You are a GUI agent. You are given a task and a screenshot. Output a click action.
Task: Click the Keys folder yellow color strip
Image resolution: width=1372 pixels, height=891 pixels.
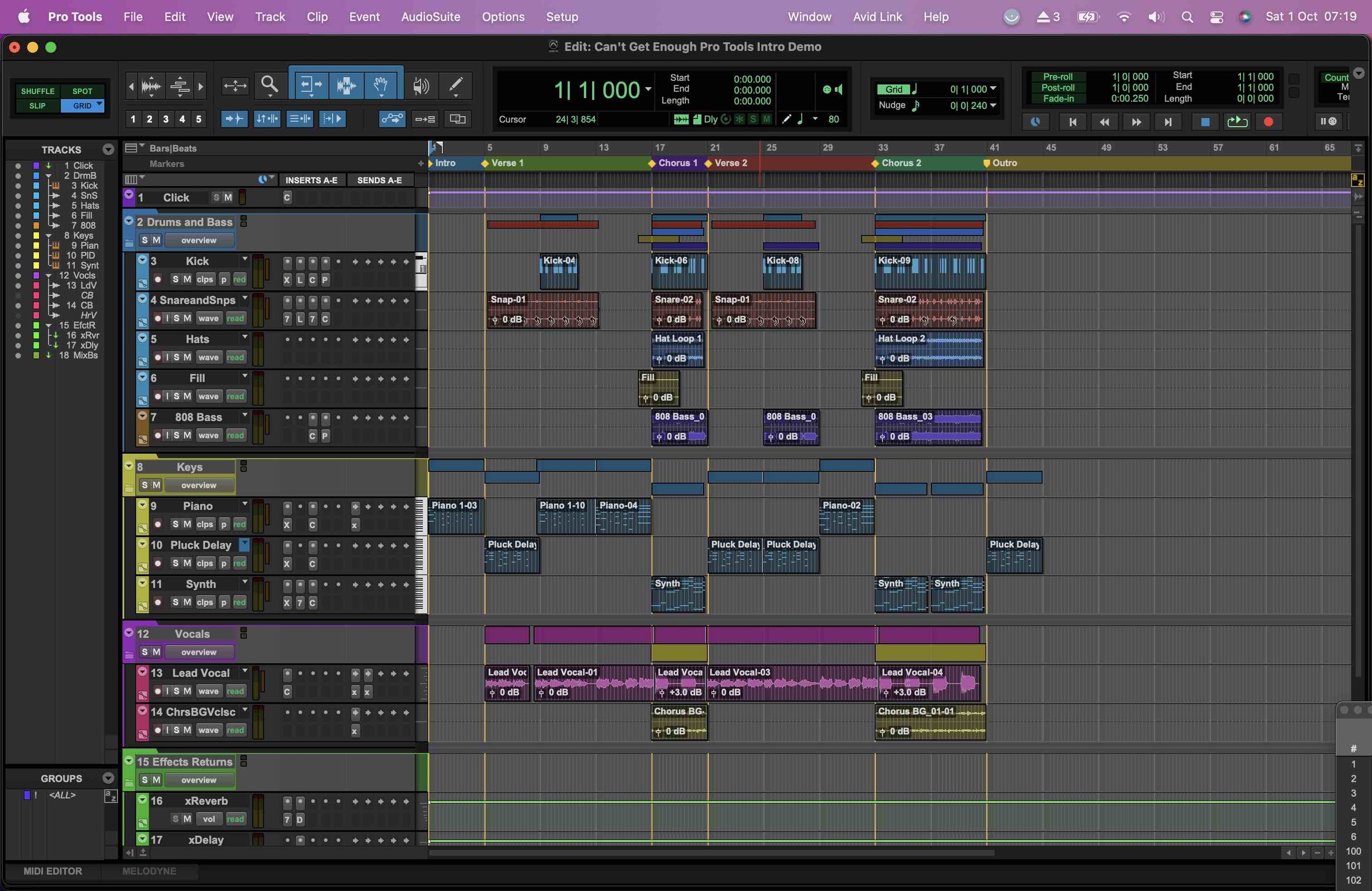pos(129,478)
